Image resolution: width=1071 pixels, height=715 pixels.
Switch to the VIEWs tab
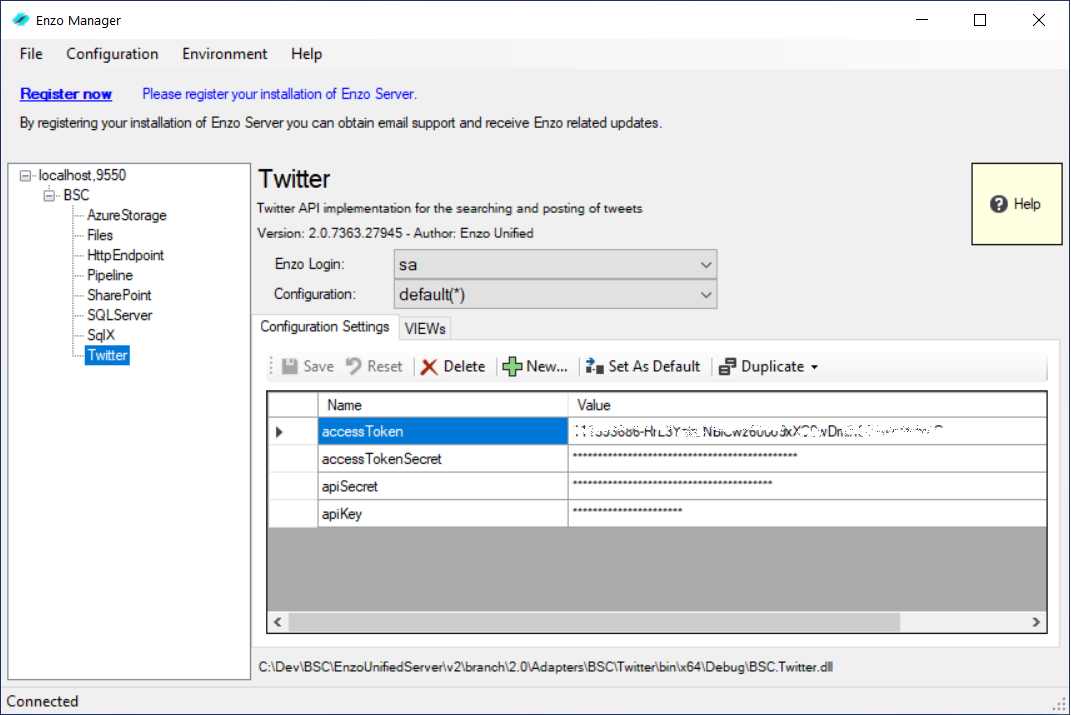point(425,328)
